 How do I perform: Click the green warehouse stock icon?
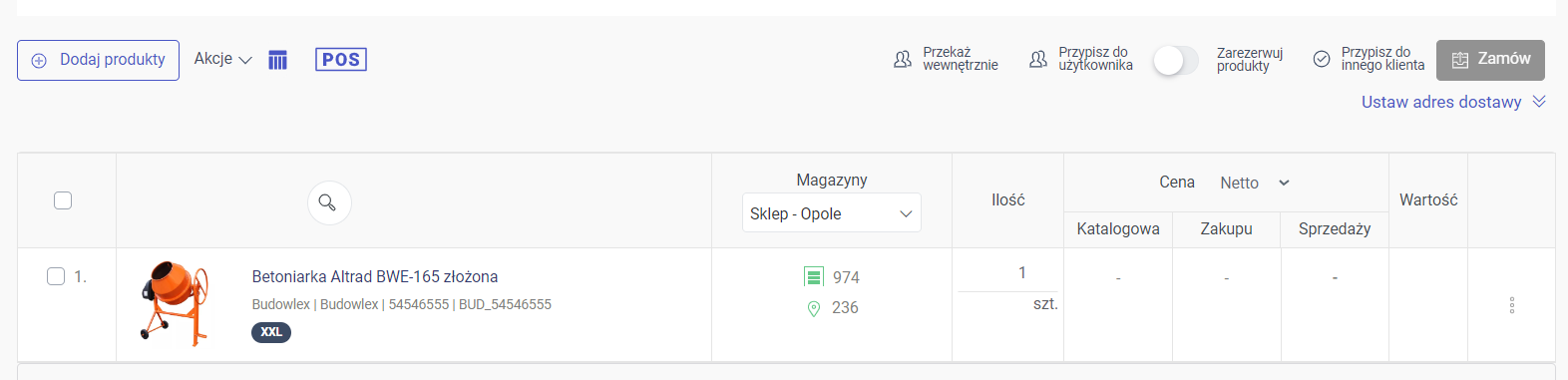(814, 277)
